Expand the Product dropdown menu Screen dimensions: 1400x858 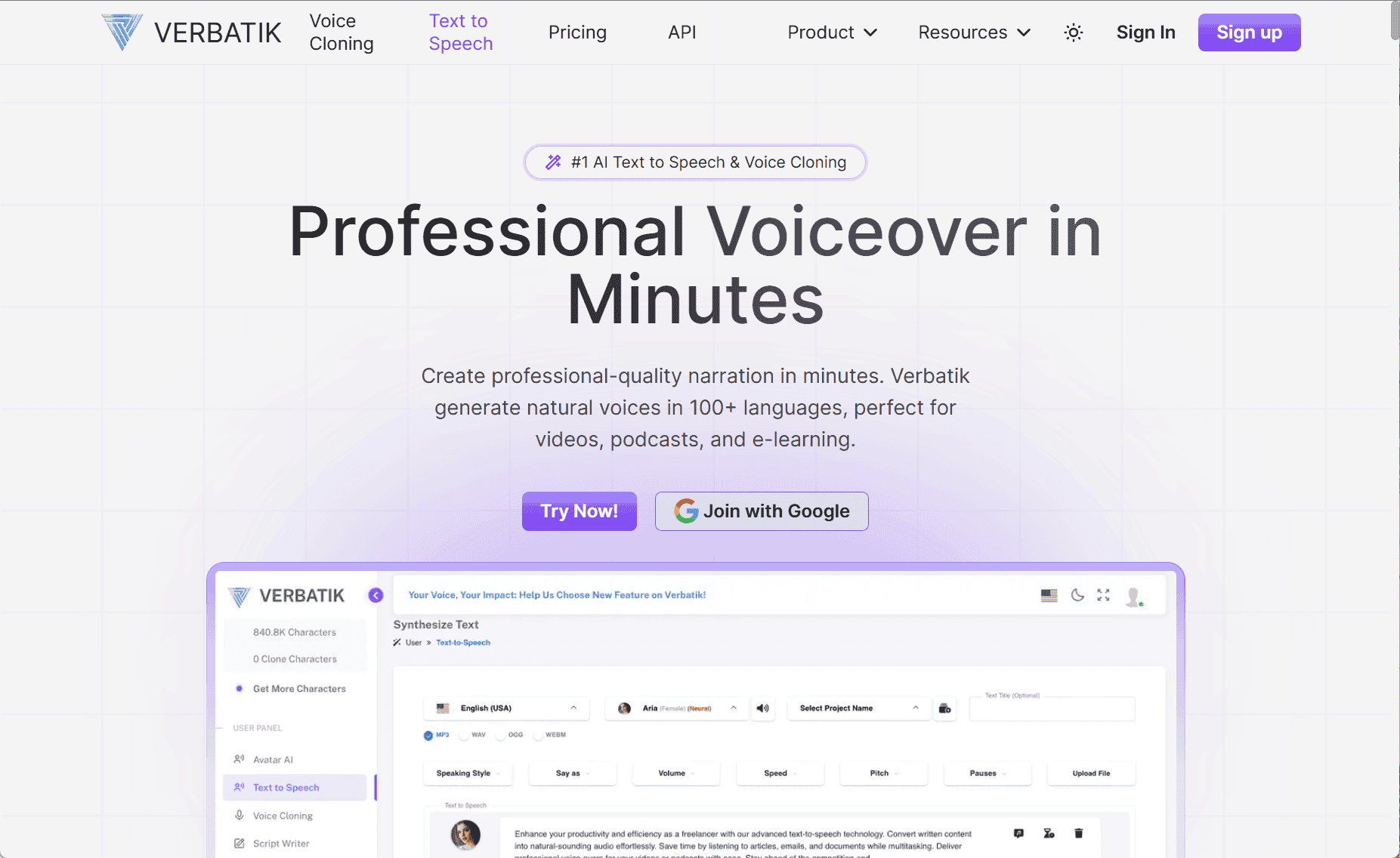[832, 32]
